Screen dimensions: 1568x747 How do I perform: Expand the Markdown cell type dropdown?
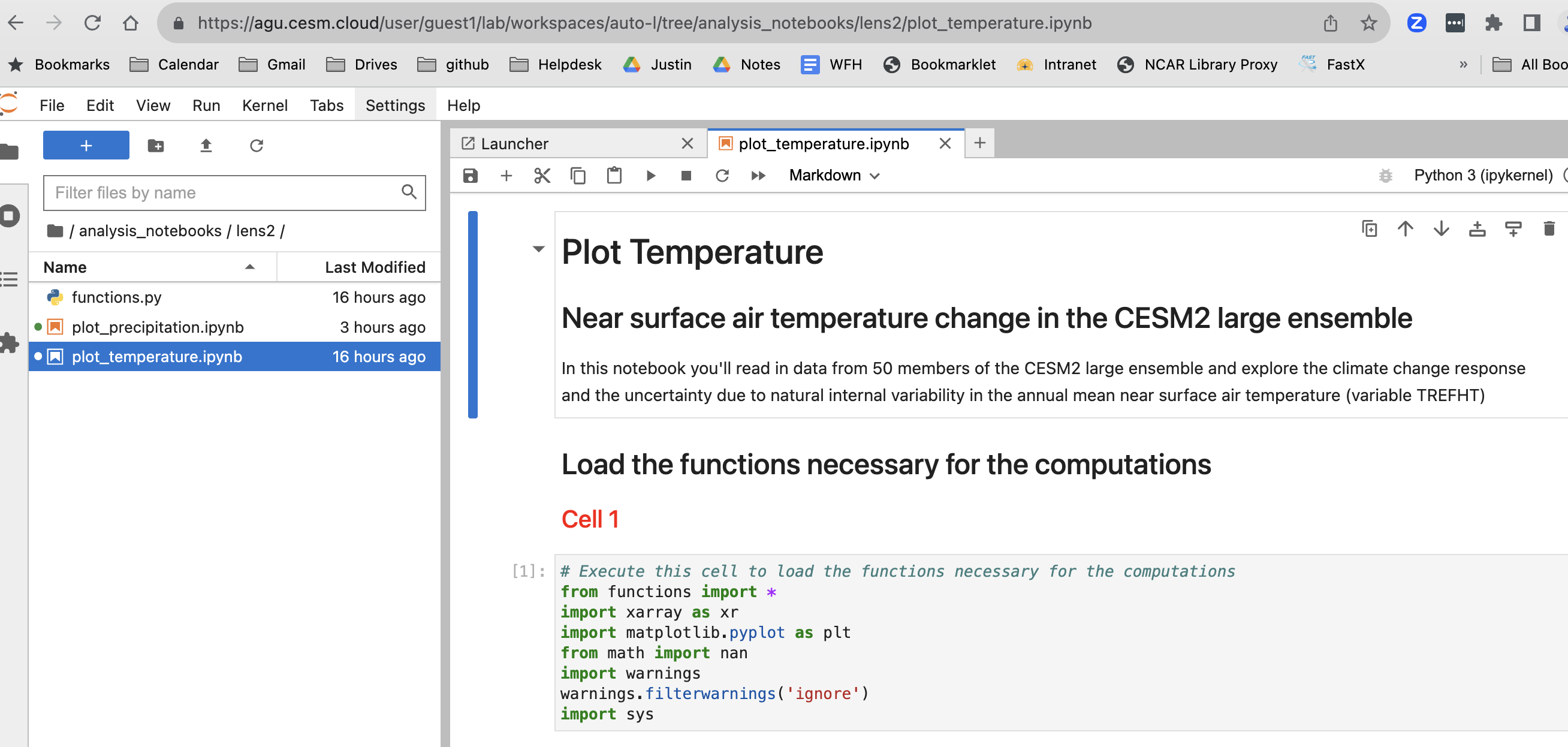click(x=832, y=176)
